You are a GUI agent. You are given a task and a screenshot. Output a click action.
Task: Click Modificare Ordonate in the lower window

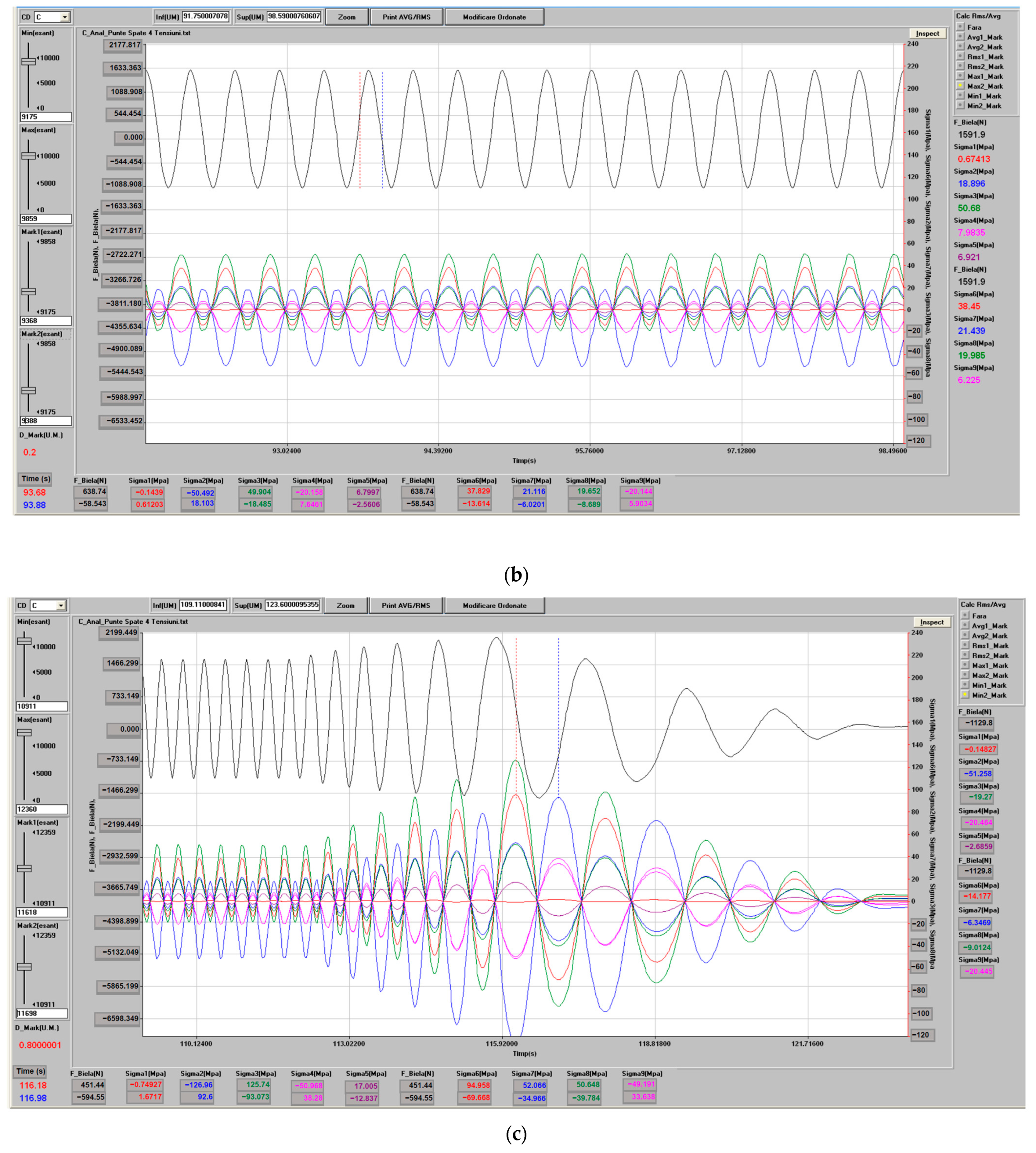point(494,606)
